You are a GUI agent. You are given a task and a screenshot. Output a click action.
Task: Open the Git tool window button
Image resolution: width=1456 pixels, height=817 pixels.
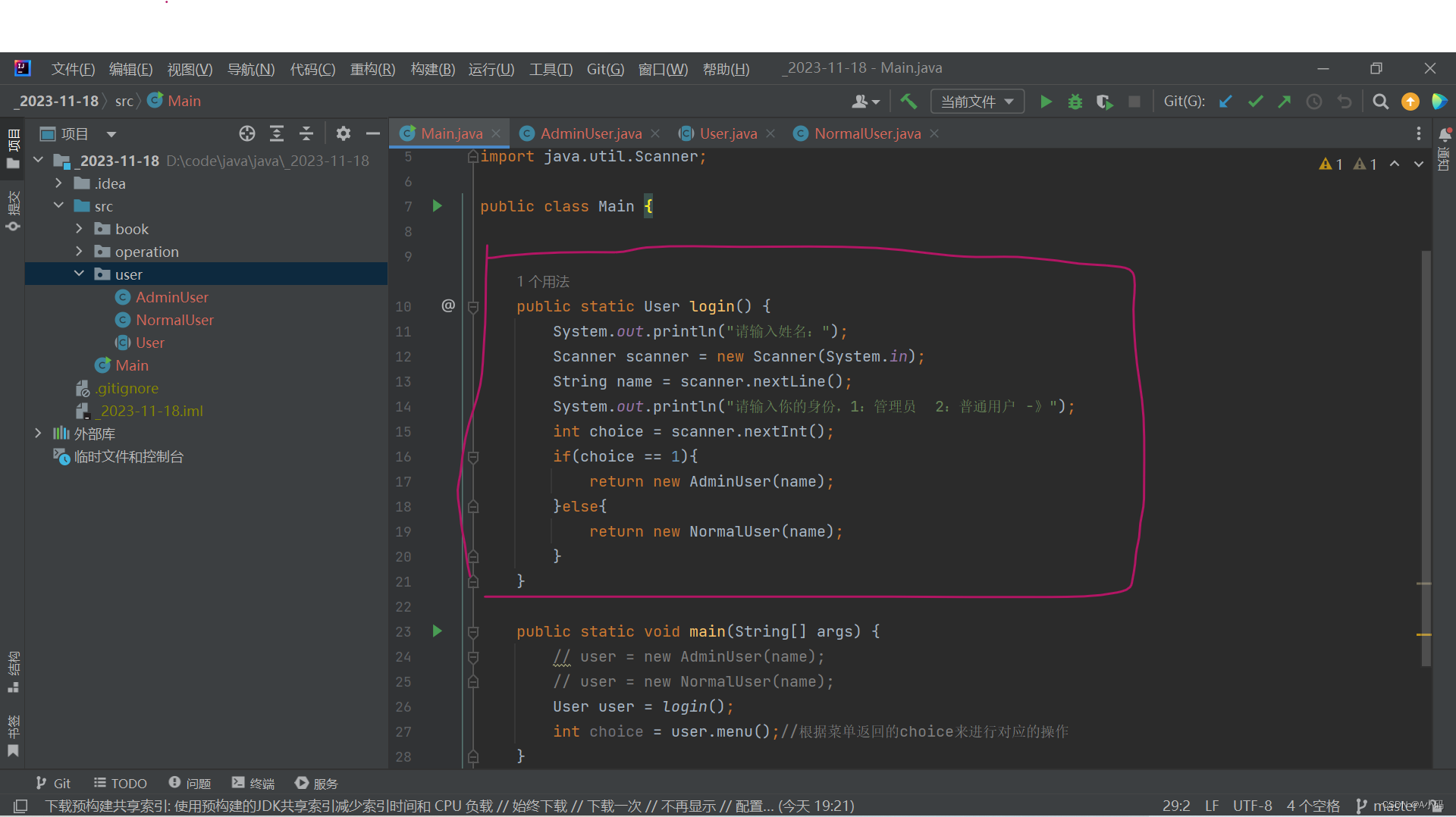pos(53,783)
